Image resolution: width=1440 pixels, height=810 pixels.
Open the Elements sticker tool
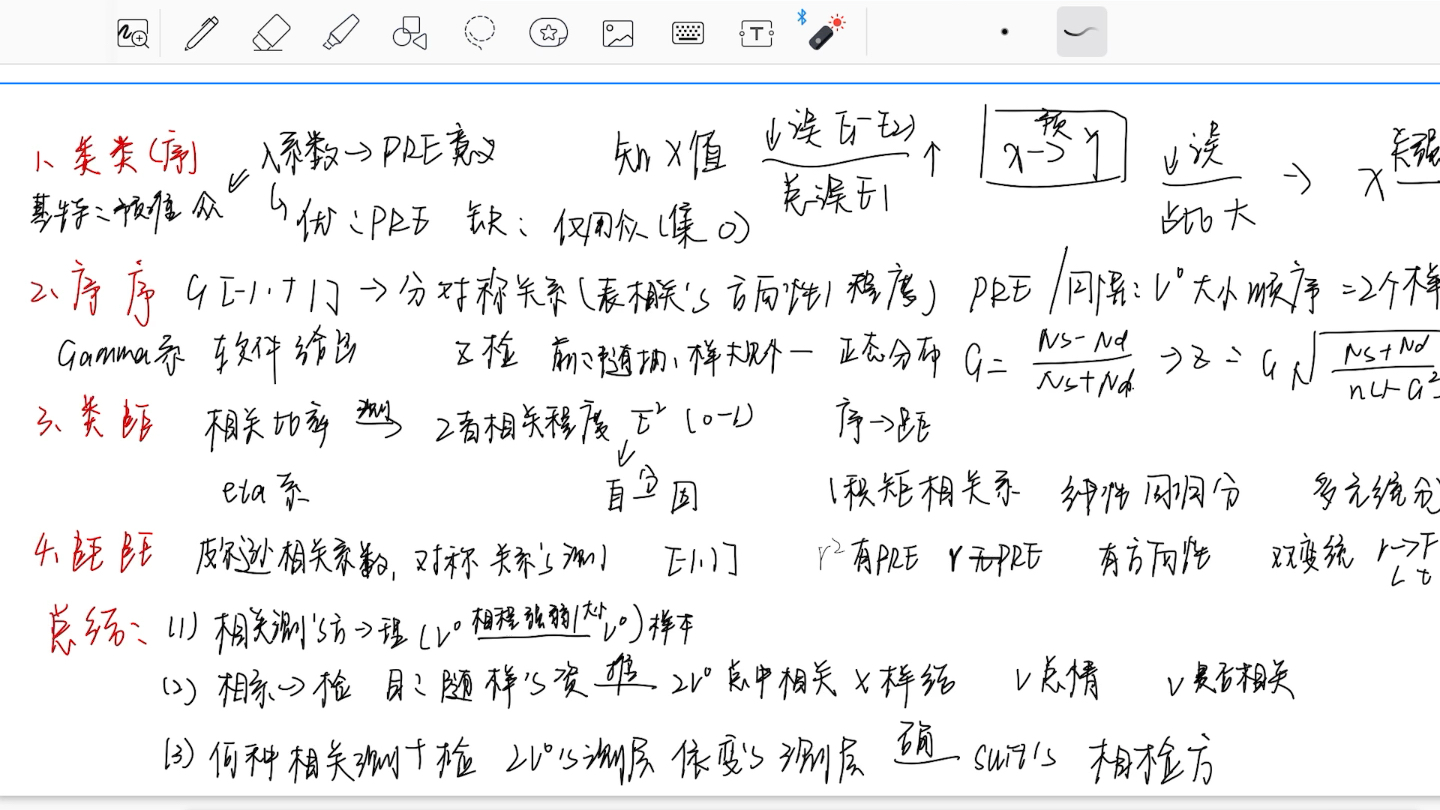[x=549, y=33]
